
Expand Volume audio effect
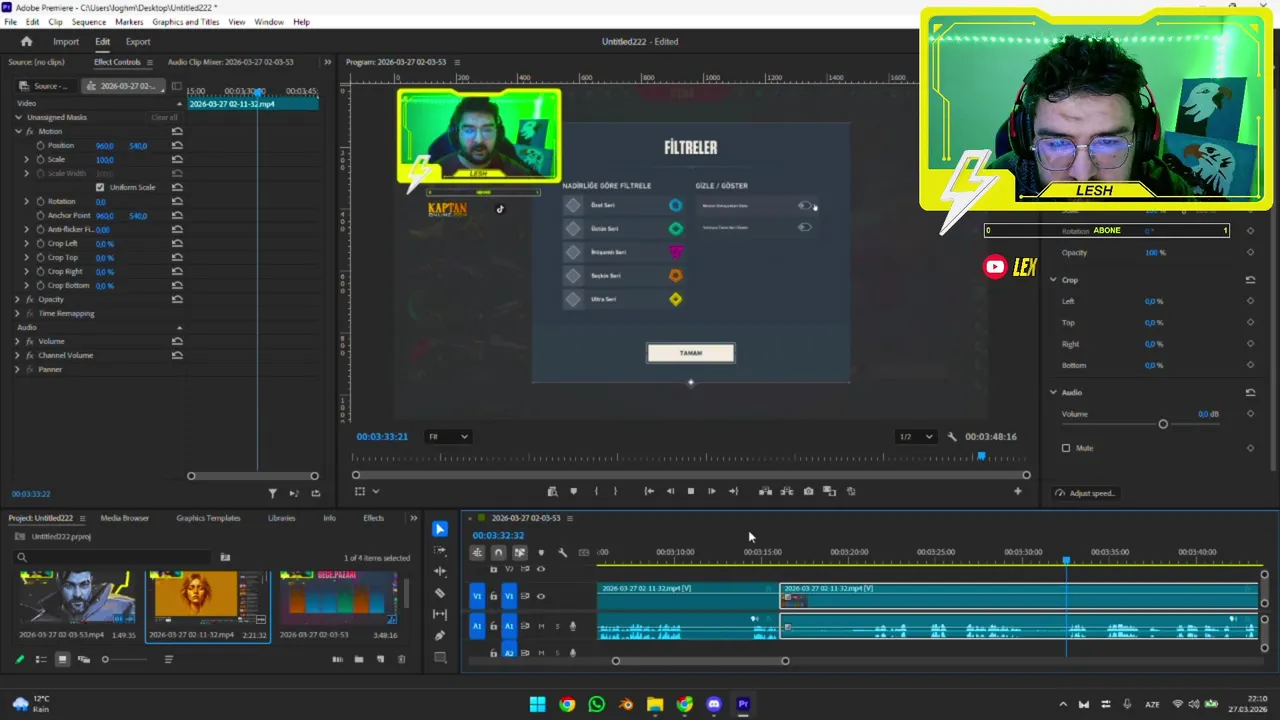pyautogui.click(x=17, y=342)
